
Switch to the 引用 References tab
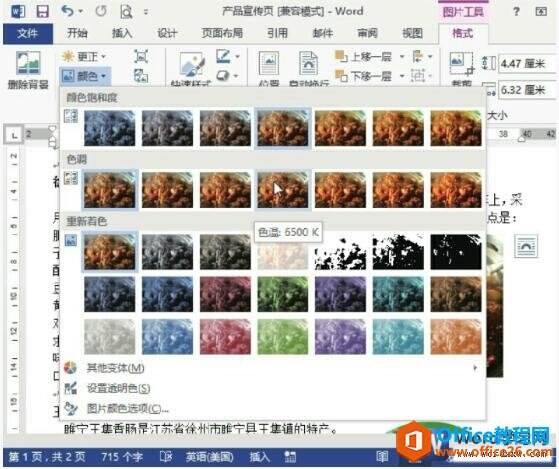[x=277, y=34]
